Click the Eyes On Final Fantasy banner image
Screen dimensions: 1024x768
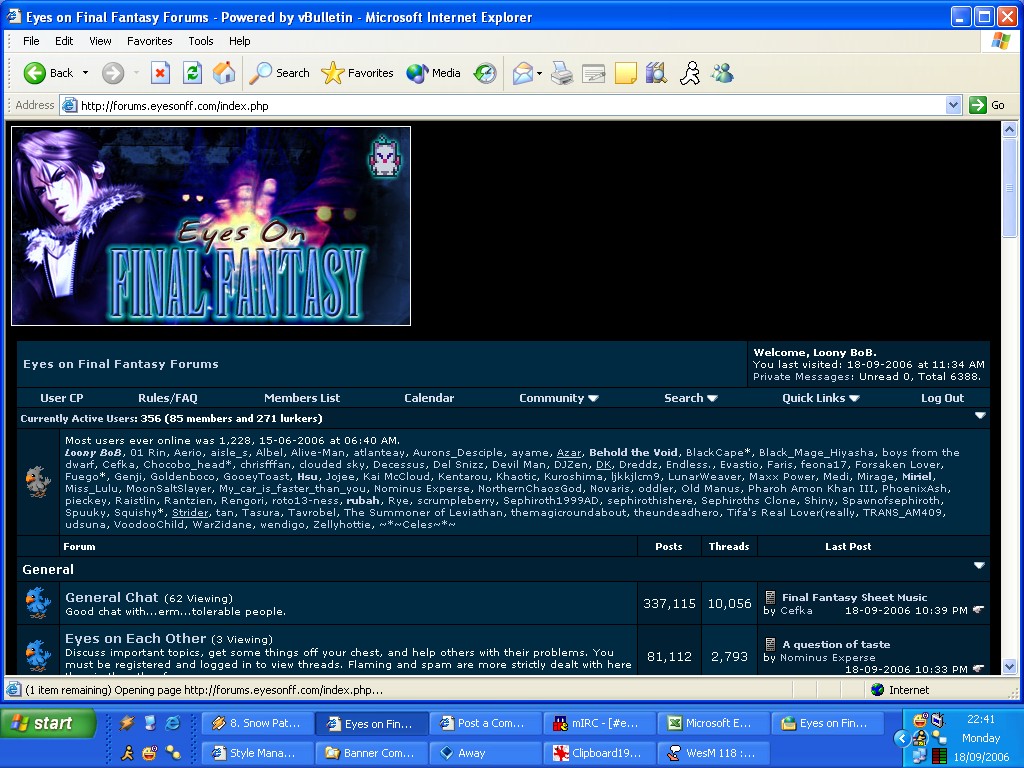pyautogui.click(x=211, y=226)
